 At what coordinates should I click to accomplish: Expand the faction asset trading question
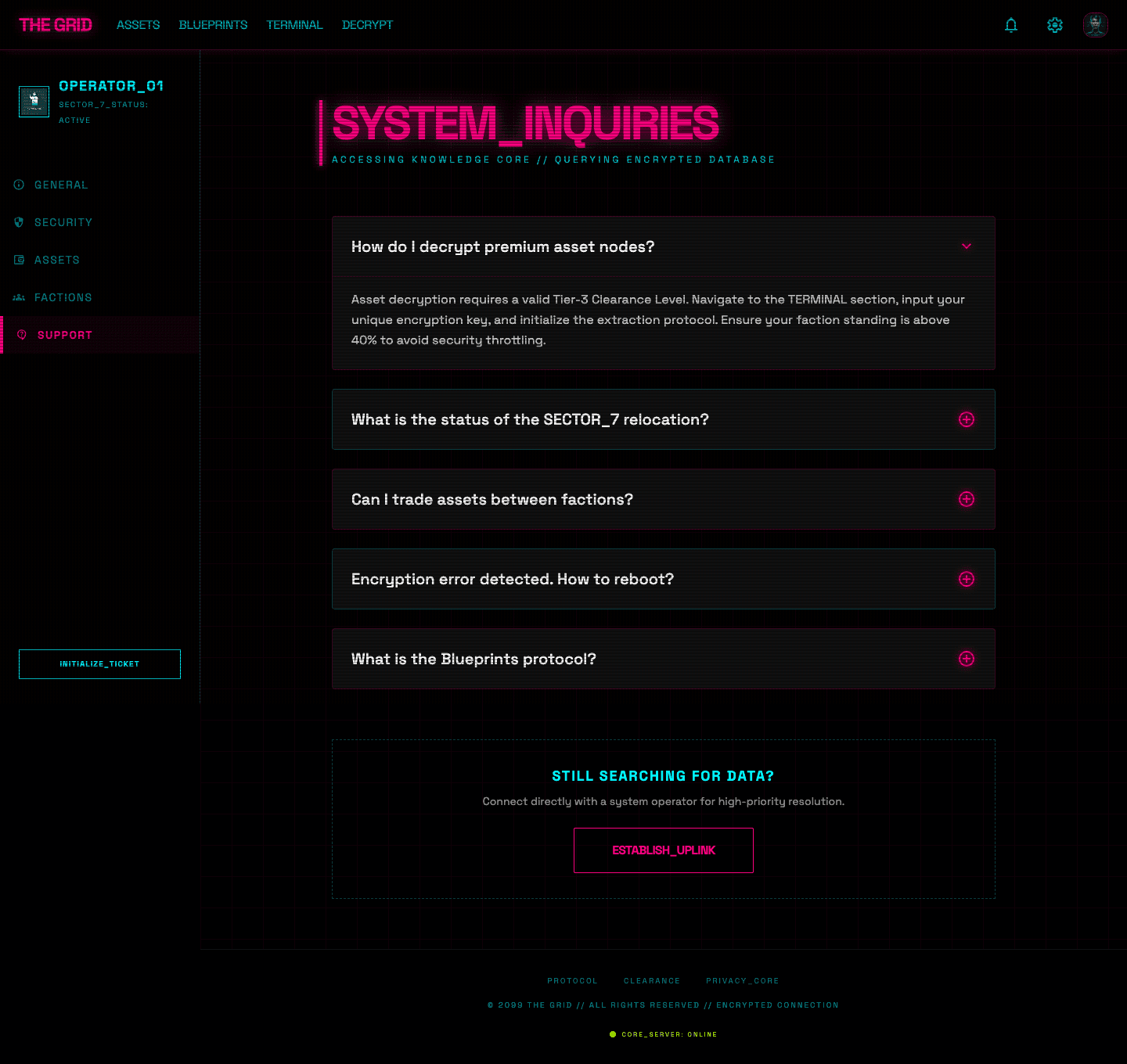[x=967, y=499]
